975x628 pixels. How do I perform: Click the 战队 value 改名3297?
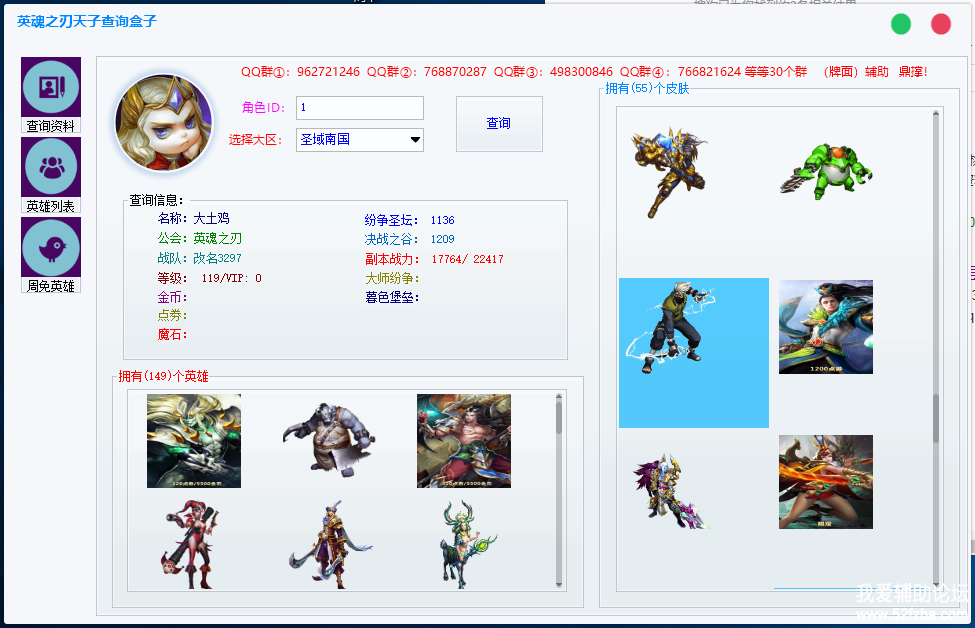point(218,258)
